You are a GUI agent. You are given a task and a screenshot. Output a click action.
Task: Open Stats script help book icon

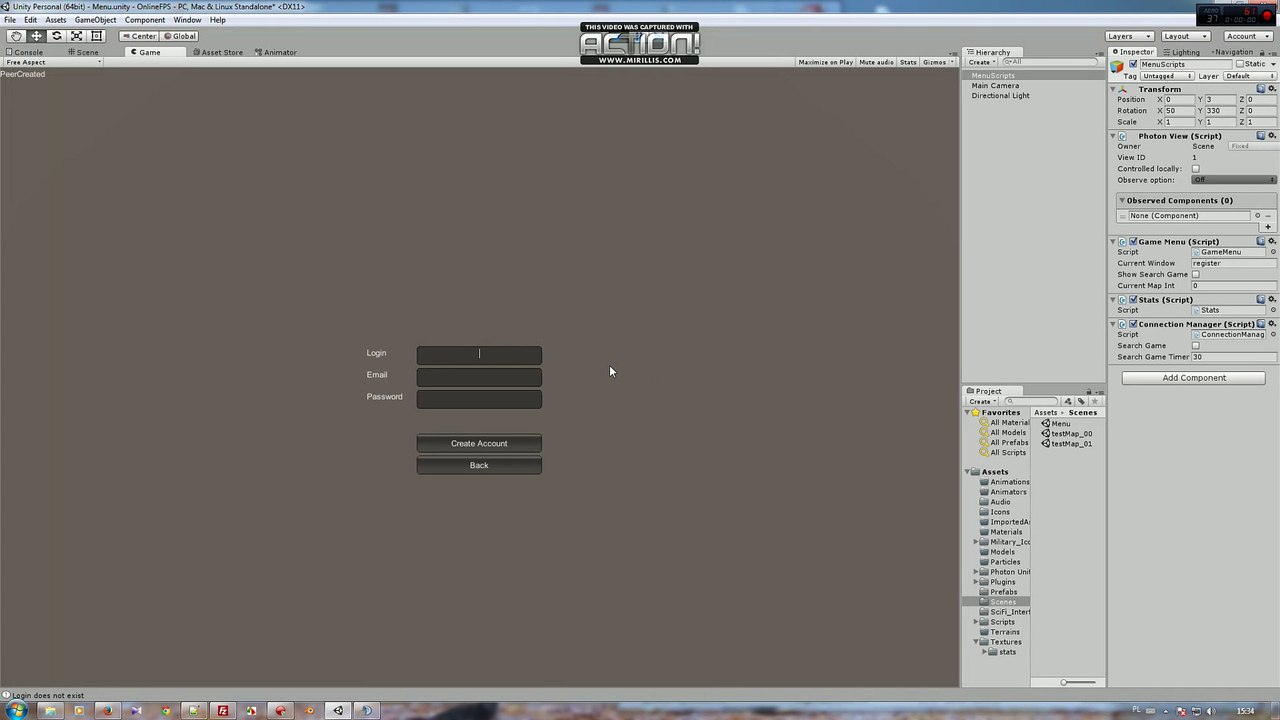1261,299
